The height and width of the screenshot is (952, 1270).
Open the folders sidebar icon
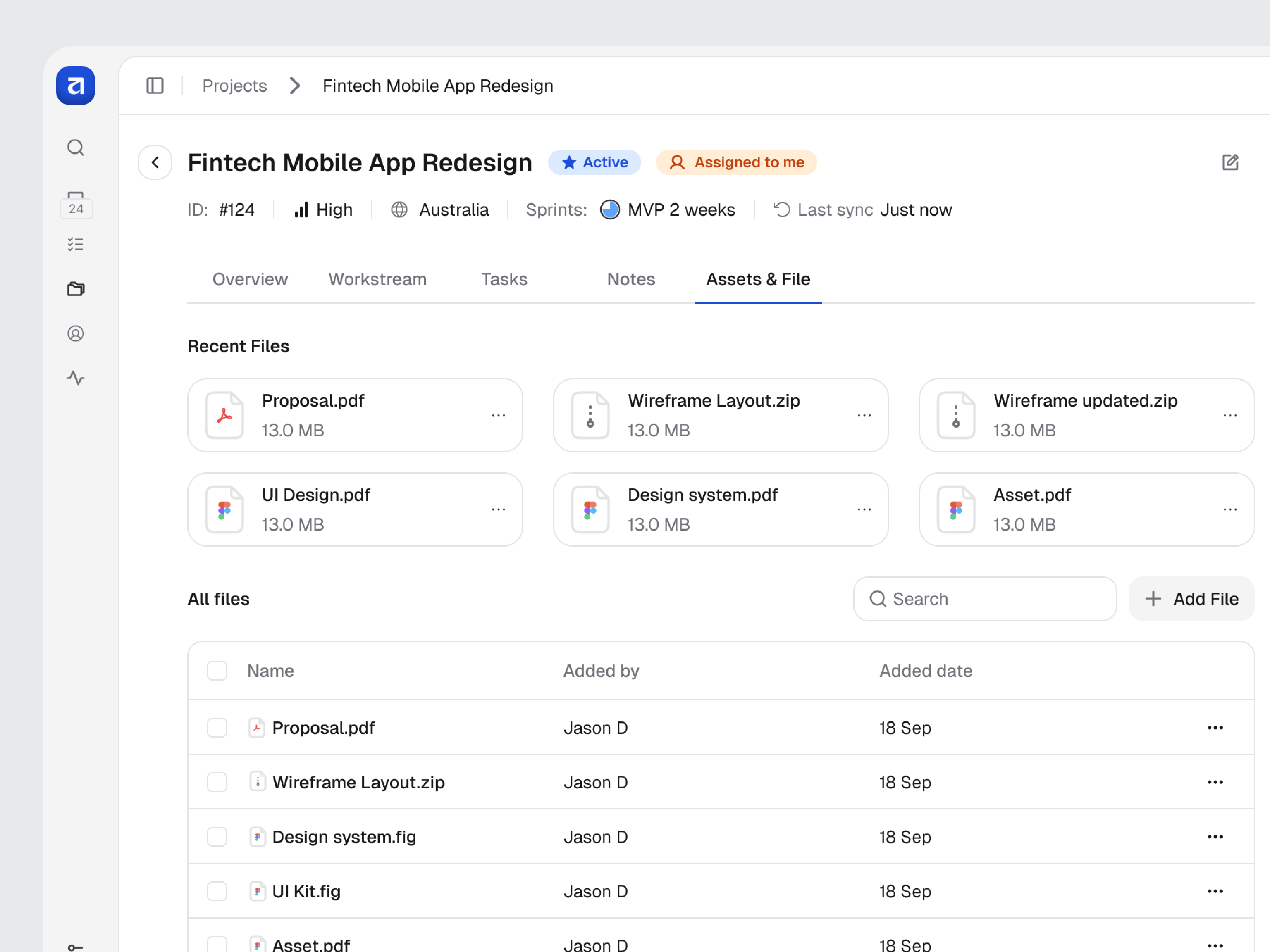tap(75, 289)
